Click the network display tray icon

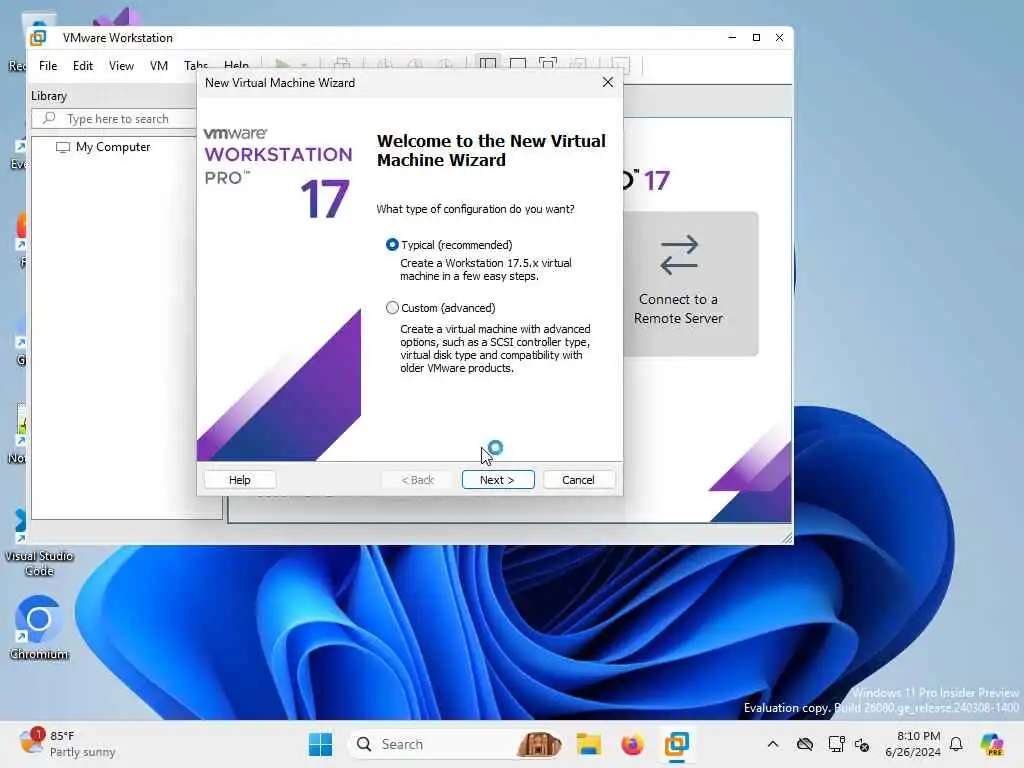pos(836,744)
